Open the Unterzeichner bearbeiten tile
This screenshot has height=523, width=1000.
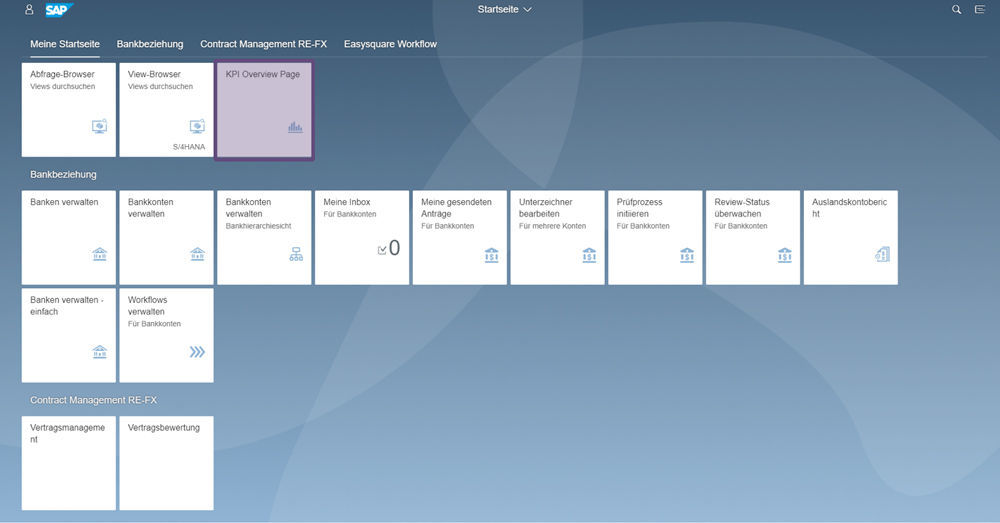pyautogui.click(x=557, y=237)
